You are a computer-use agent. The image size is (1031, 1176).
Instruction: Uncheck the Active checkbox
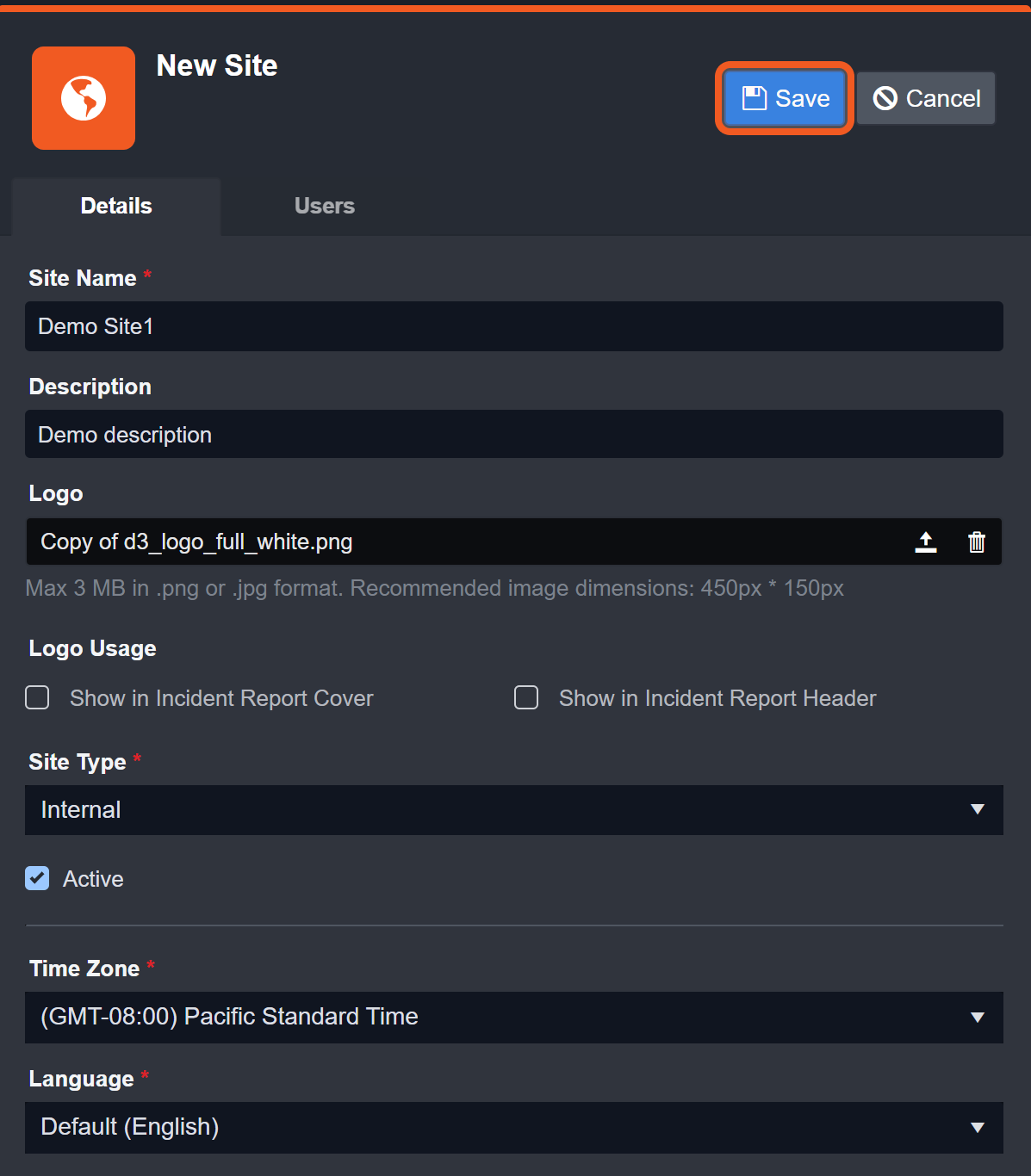[x=37, y=878]
